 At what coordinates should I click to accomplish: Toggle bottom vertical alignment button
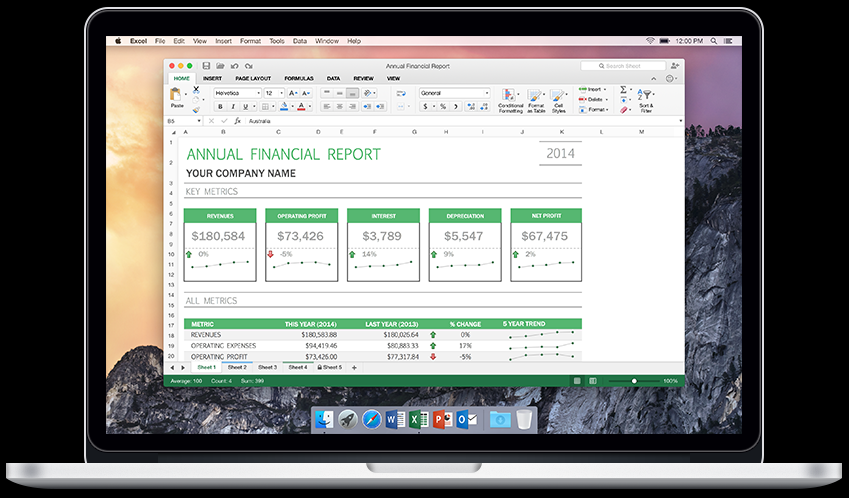[x=352, y=93]
